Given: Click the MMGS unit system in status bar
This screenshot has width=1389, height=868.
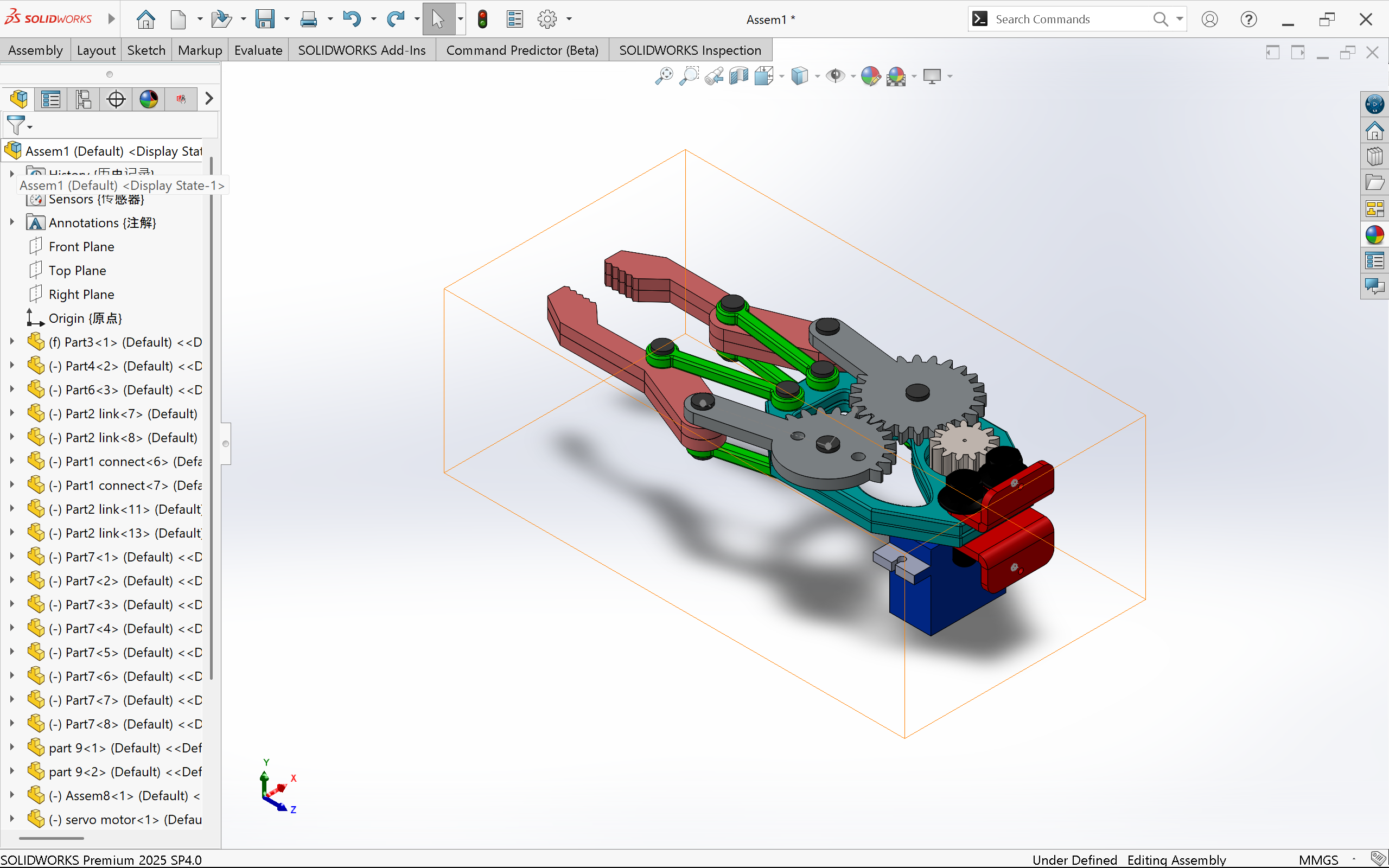Looking at the screenshot, I should coord(1318,859).
